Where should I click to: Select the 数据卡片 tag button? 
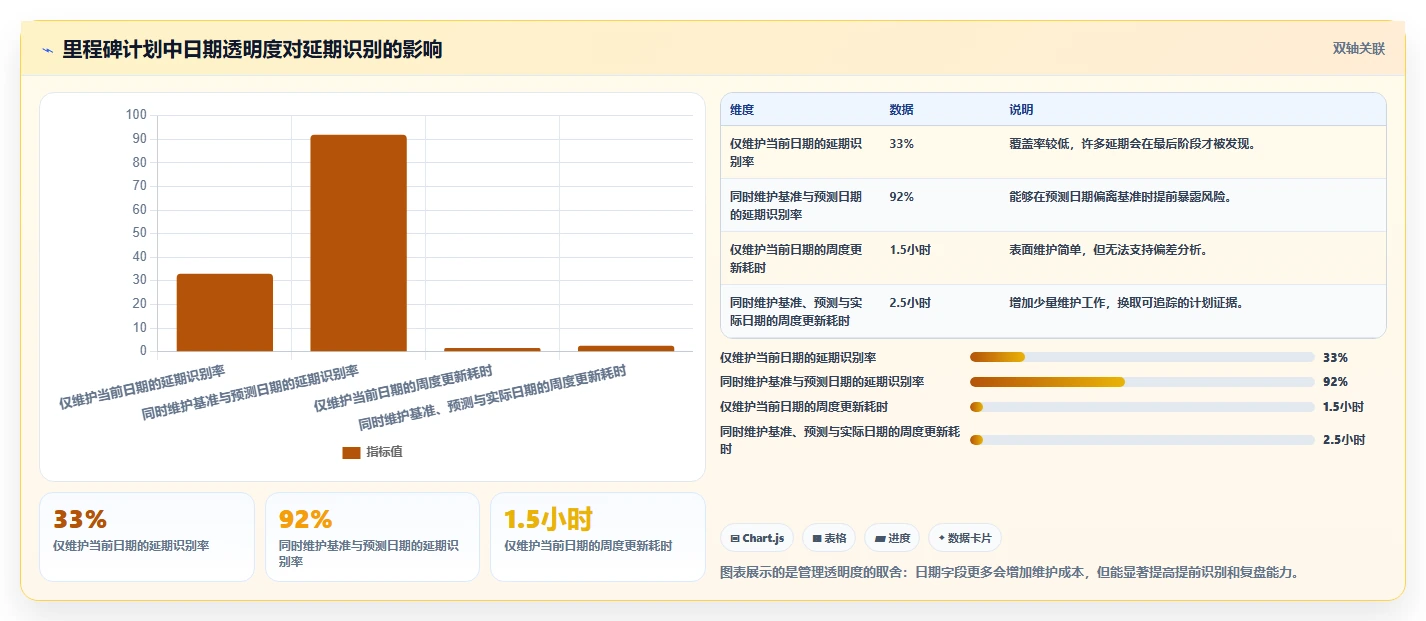pos(965,538)
